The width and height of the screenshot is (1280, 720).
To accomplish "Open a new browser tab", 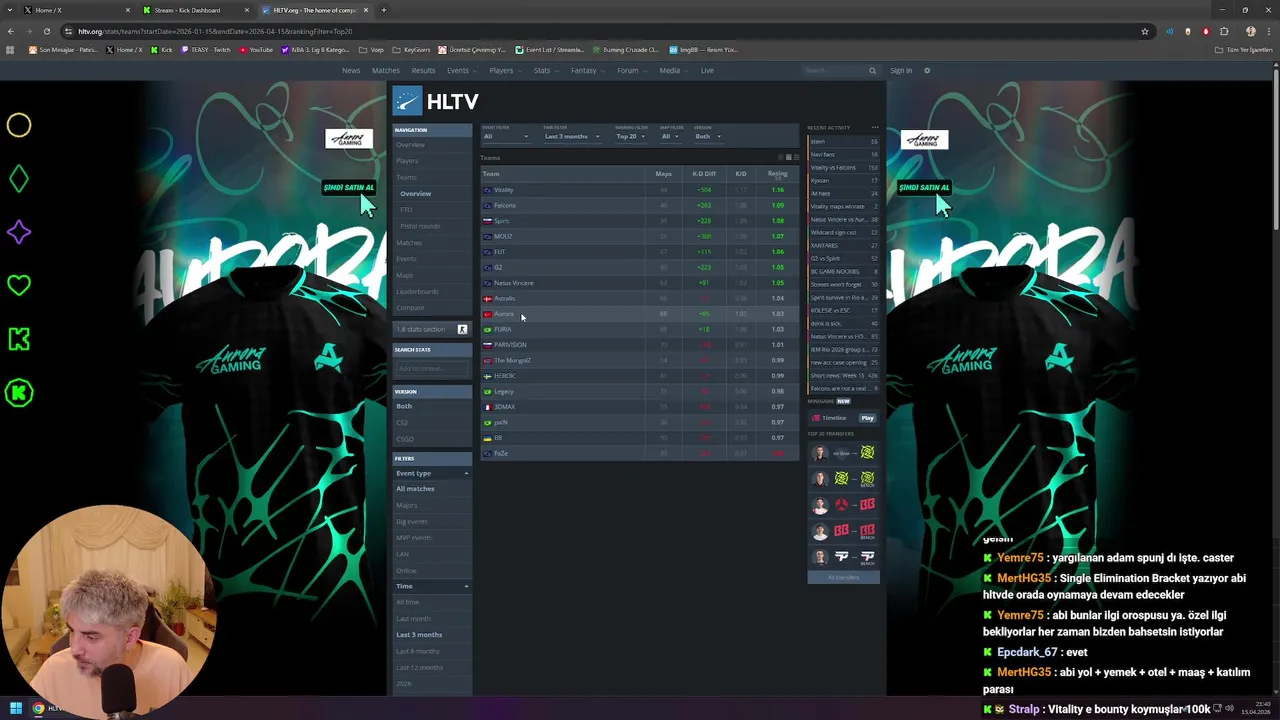I will [x=384, y=10].
